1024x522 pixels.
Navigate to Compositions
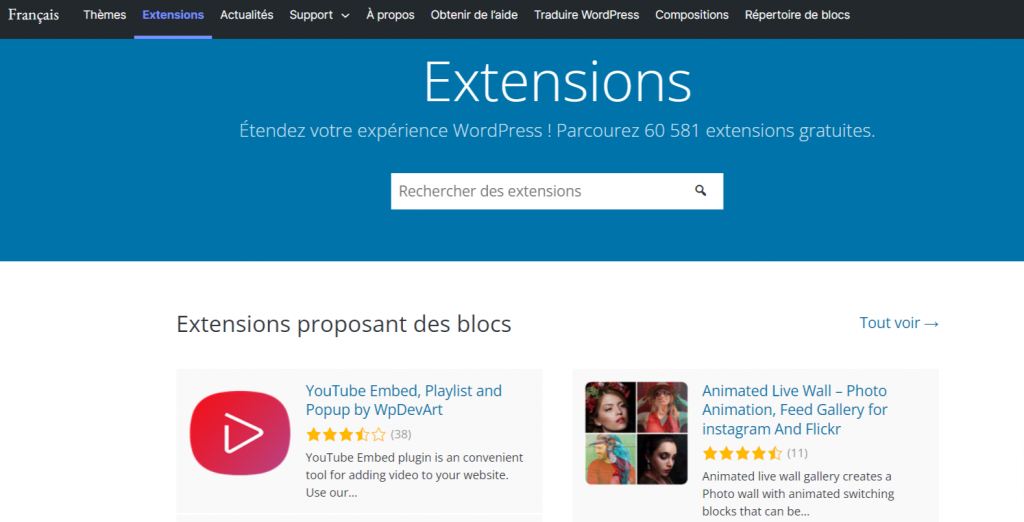pos(692,15)
